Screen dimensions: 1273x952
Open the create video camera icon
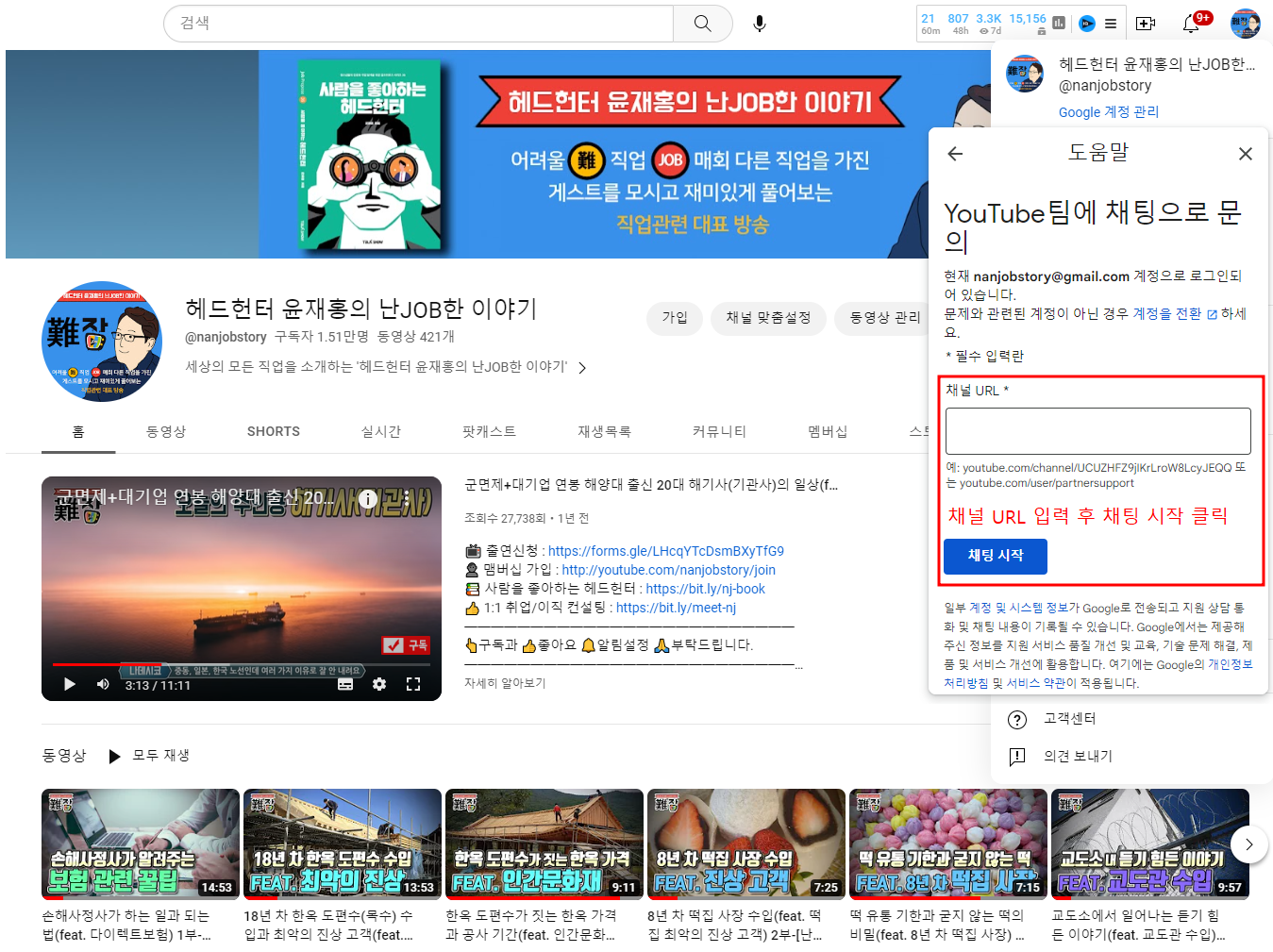[x=1146, y=24]
